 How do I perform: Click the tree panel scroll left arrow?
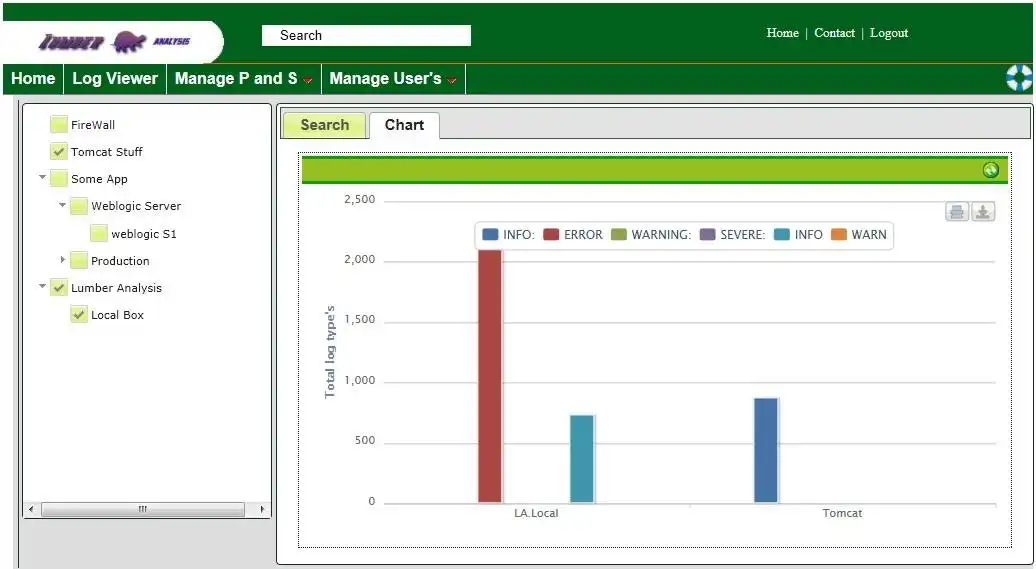click(x=31, y=510)
